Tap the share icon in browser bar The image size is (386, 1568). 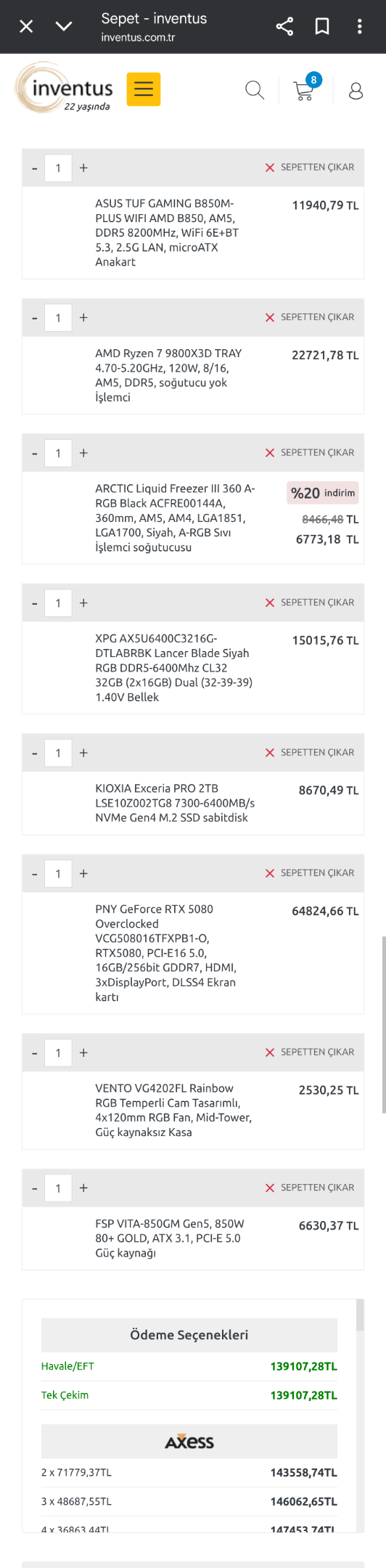pyautogui.click(x=284, y=27)
